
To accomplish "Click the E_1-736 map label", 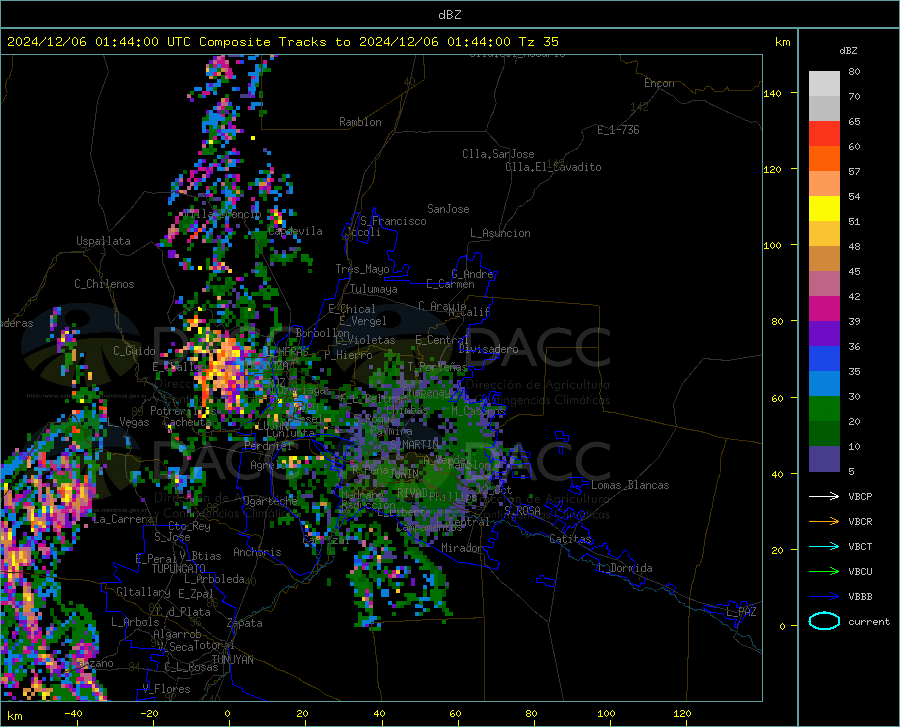I will (618, 130).
